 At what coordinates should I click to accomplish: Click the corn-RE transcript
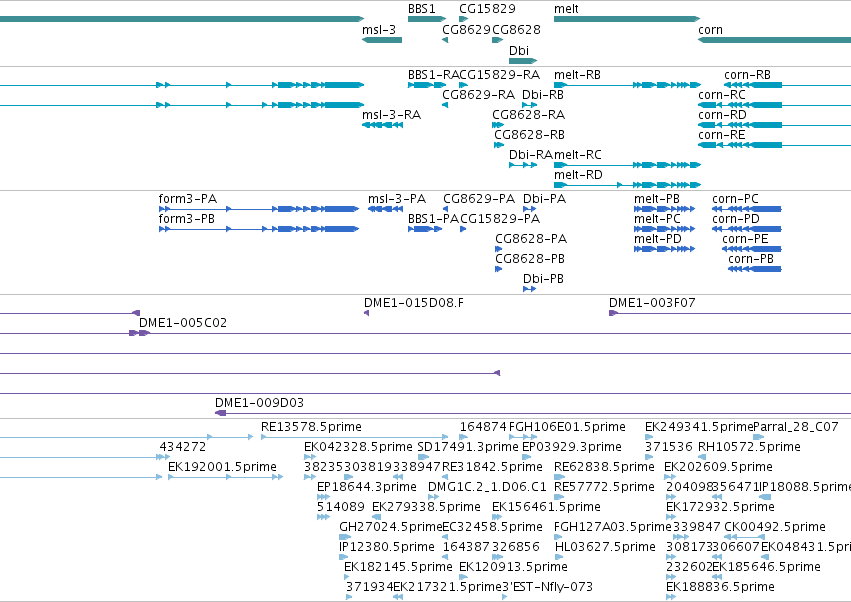(x=774, y=145)
